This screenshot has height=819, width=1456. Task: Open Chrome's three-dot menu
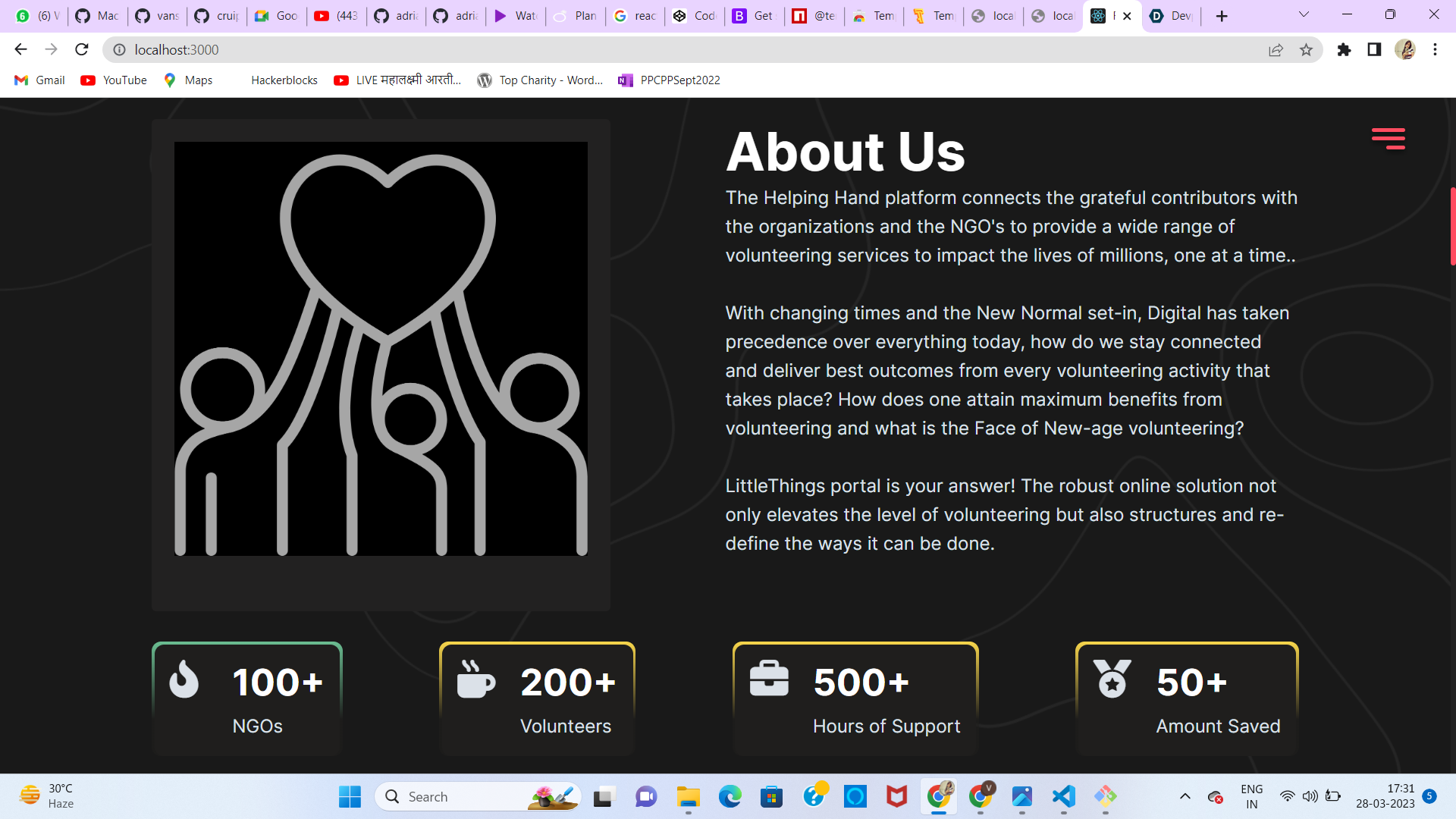[1435, 50]
